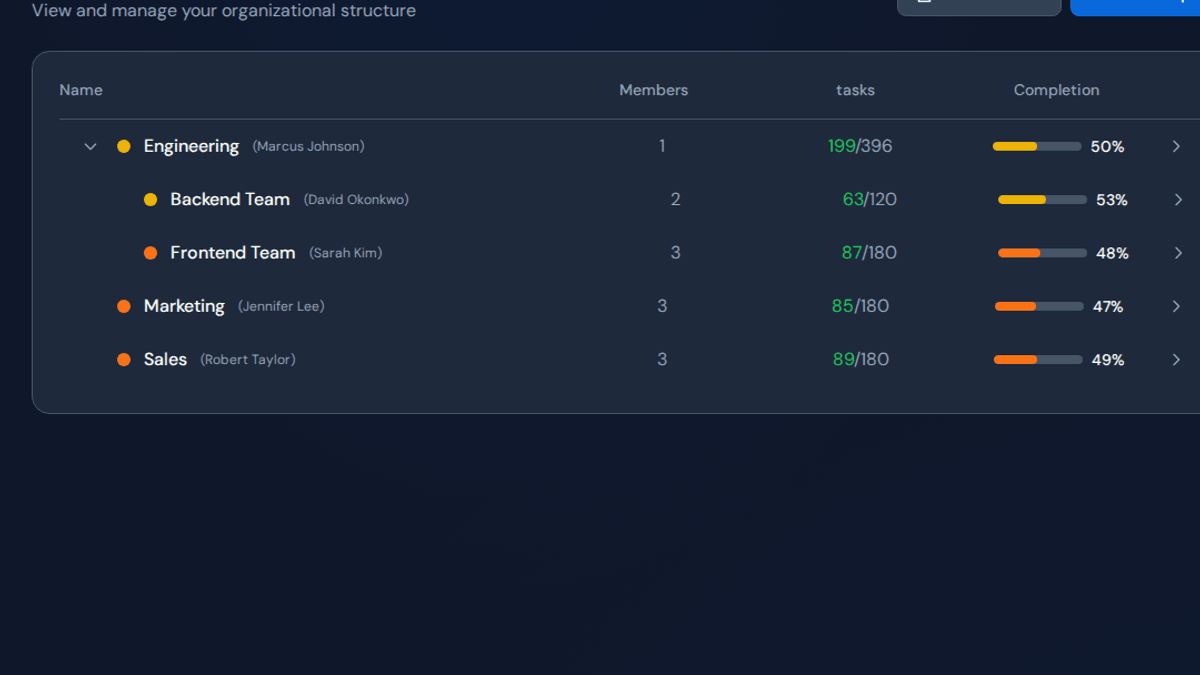Sort by the Name column header

[81, 90]
